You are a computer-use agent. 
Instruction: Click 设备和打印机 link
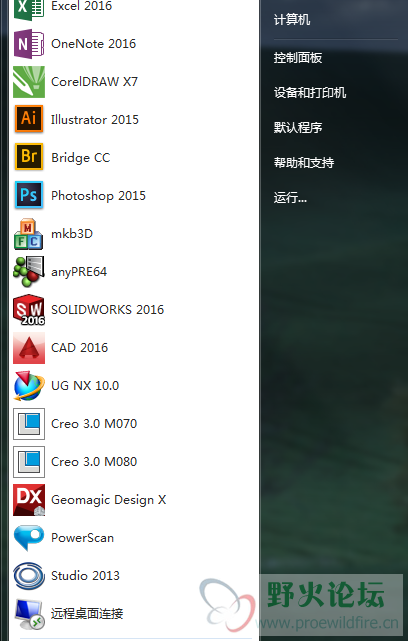309,93
